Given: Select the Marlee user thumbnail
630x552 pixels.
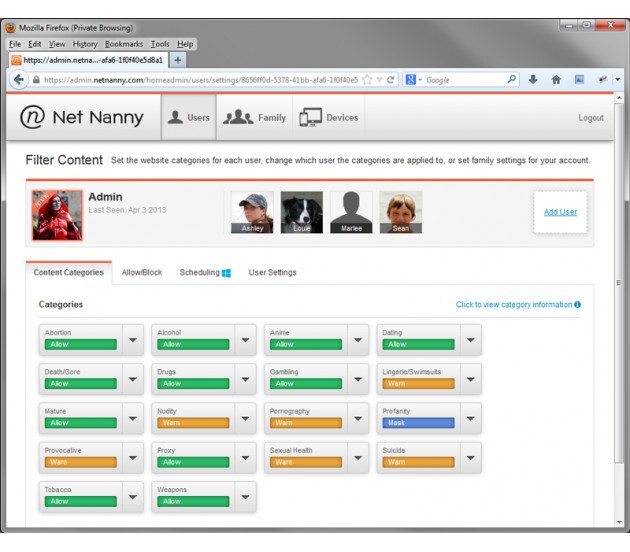Looking at the screenshot, I should pyautogui.click(x=351, y=212).
